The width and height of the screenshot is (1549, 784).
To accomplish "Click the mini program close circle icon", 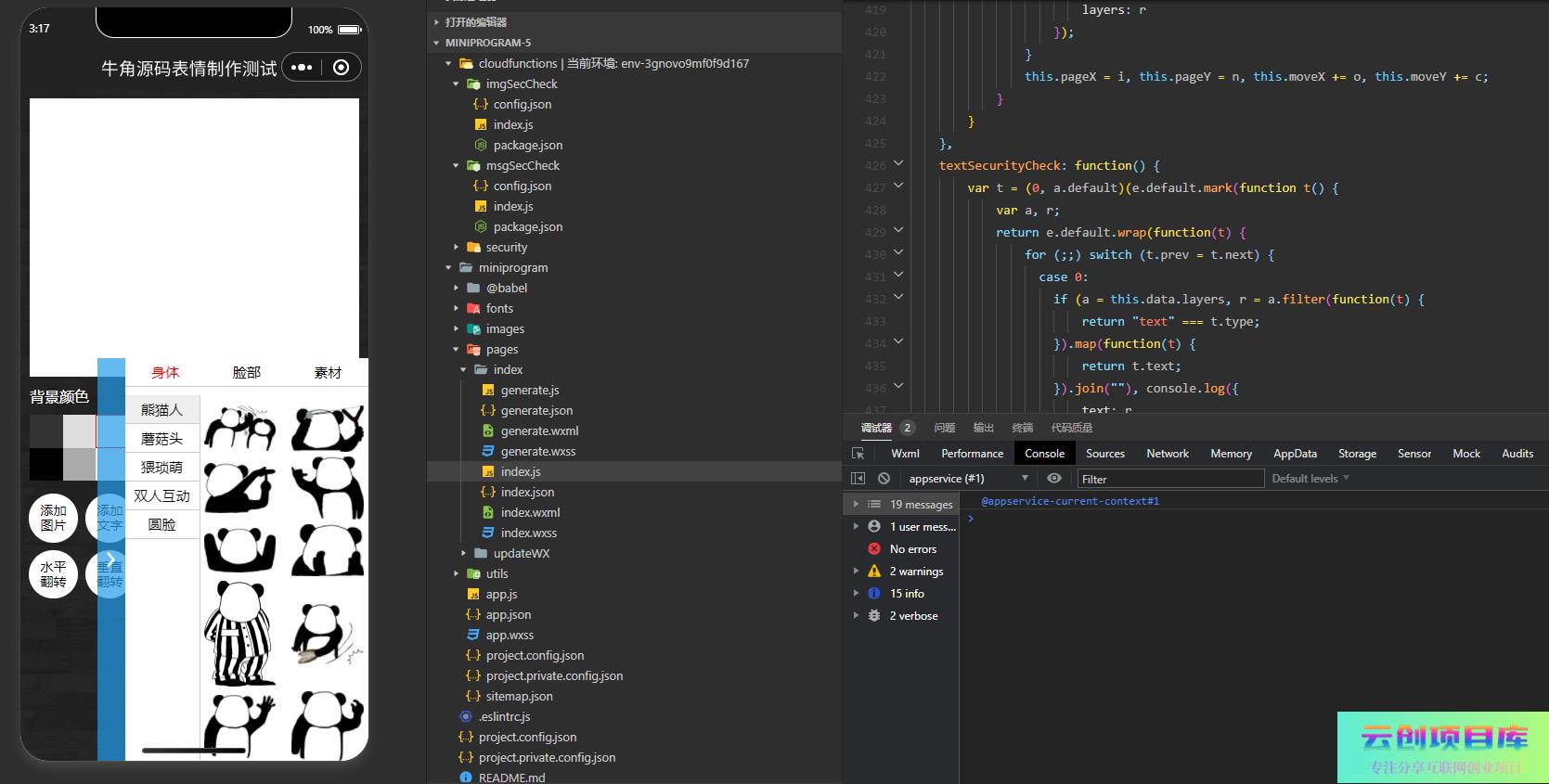I will (x=341, y=68).
